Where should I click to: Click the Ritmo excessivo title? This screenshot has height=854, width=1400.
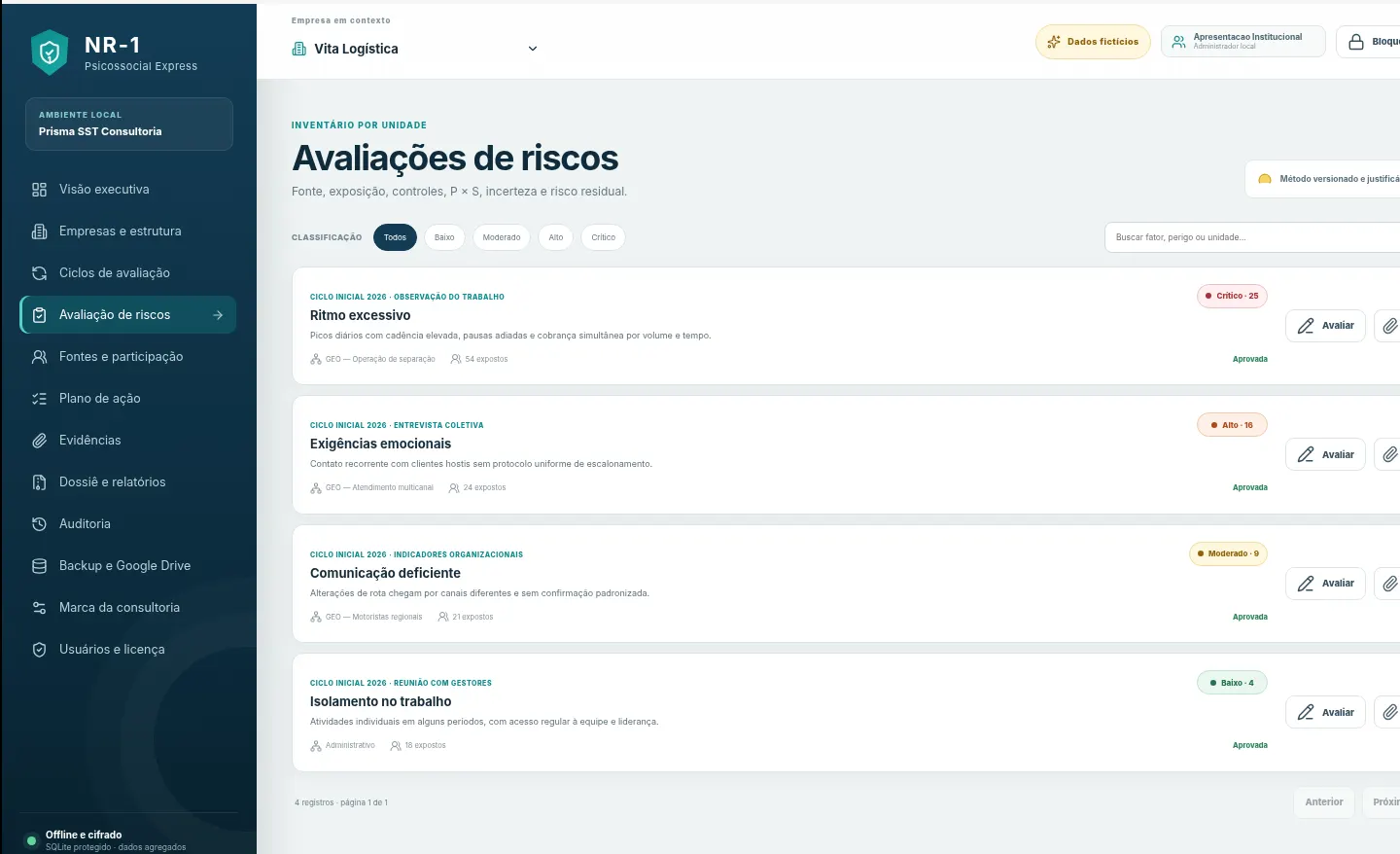(x=361, y=315)
